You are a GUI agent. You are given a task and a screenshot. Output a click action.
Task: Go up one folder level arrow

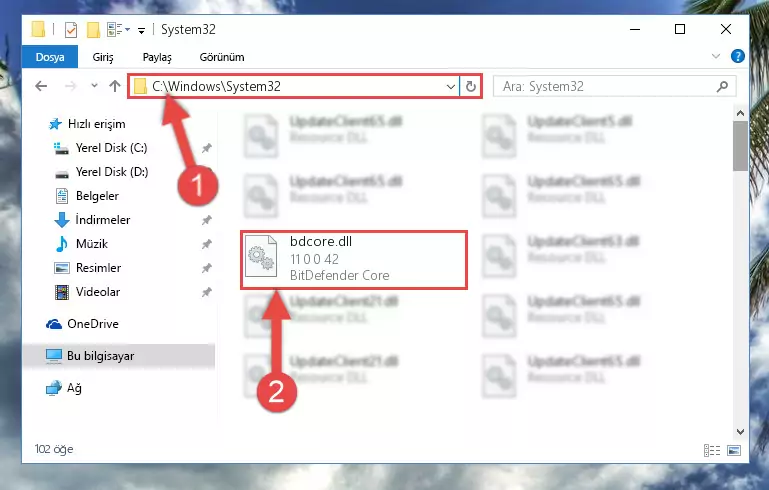click(x=115, y=86)
